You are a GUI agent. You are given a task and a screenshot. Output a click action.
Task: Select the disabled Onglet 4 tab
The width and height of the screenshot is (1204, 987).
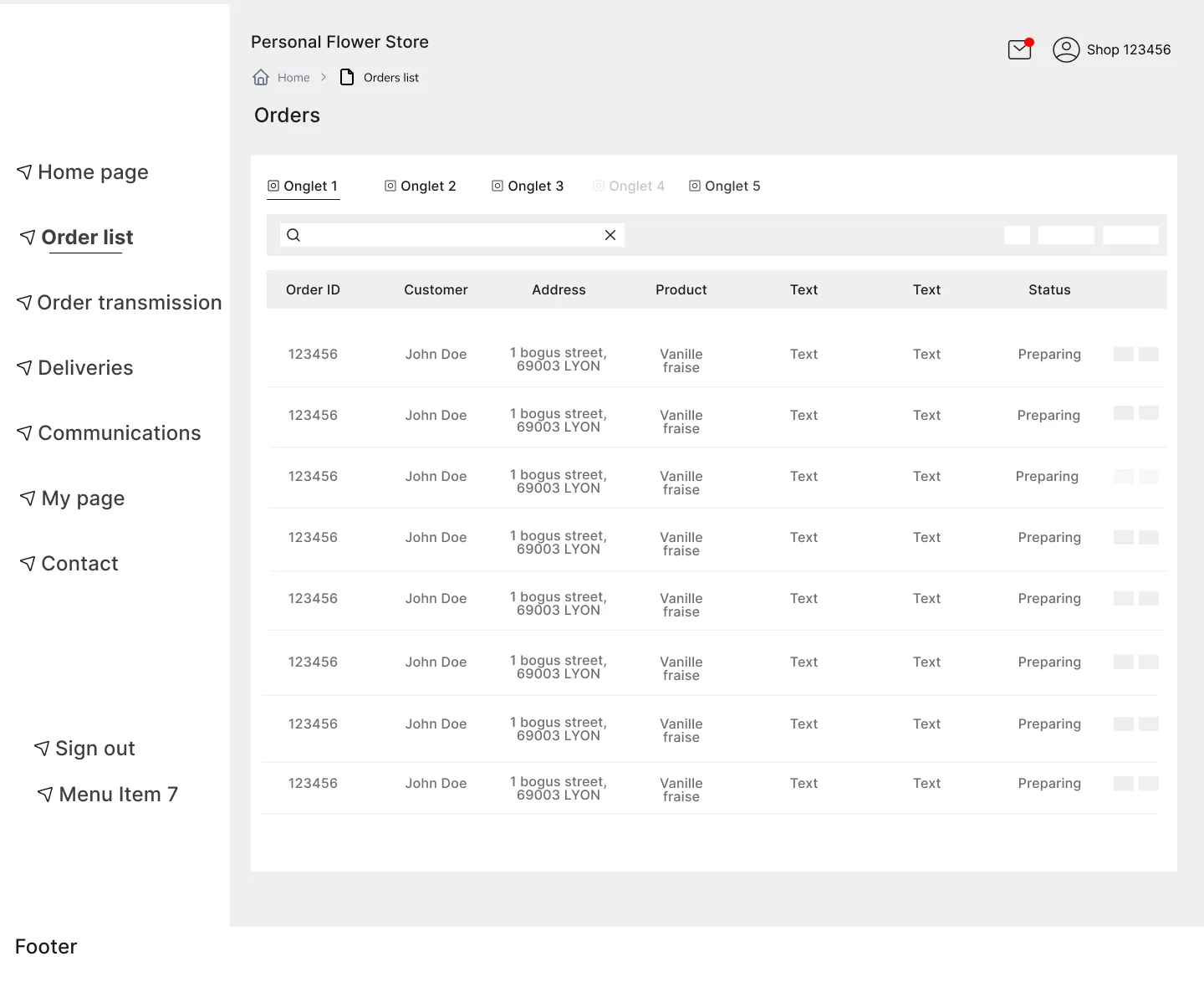click(x=629, y=186)
